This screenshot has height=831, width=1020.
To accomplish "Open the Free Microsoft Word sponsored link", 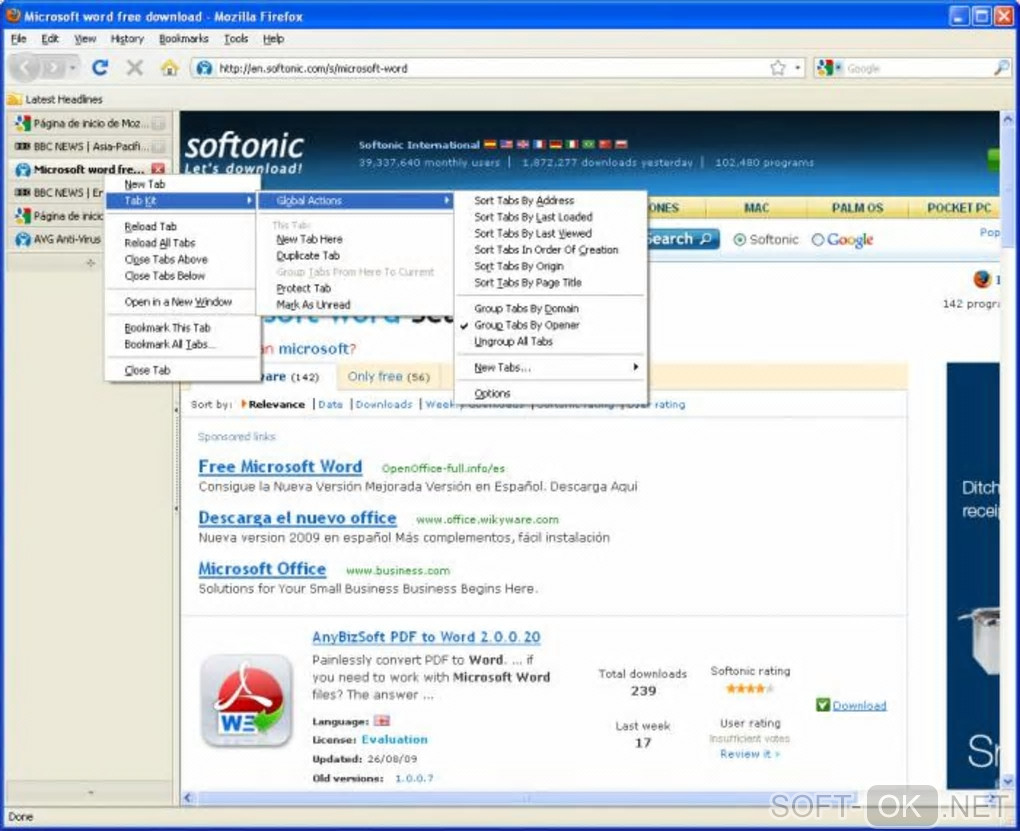I will (x=280, y=467).
